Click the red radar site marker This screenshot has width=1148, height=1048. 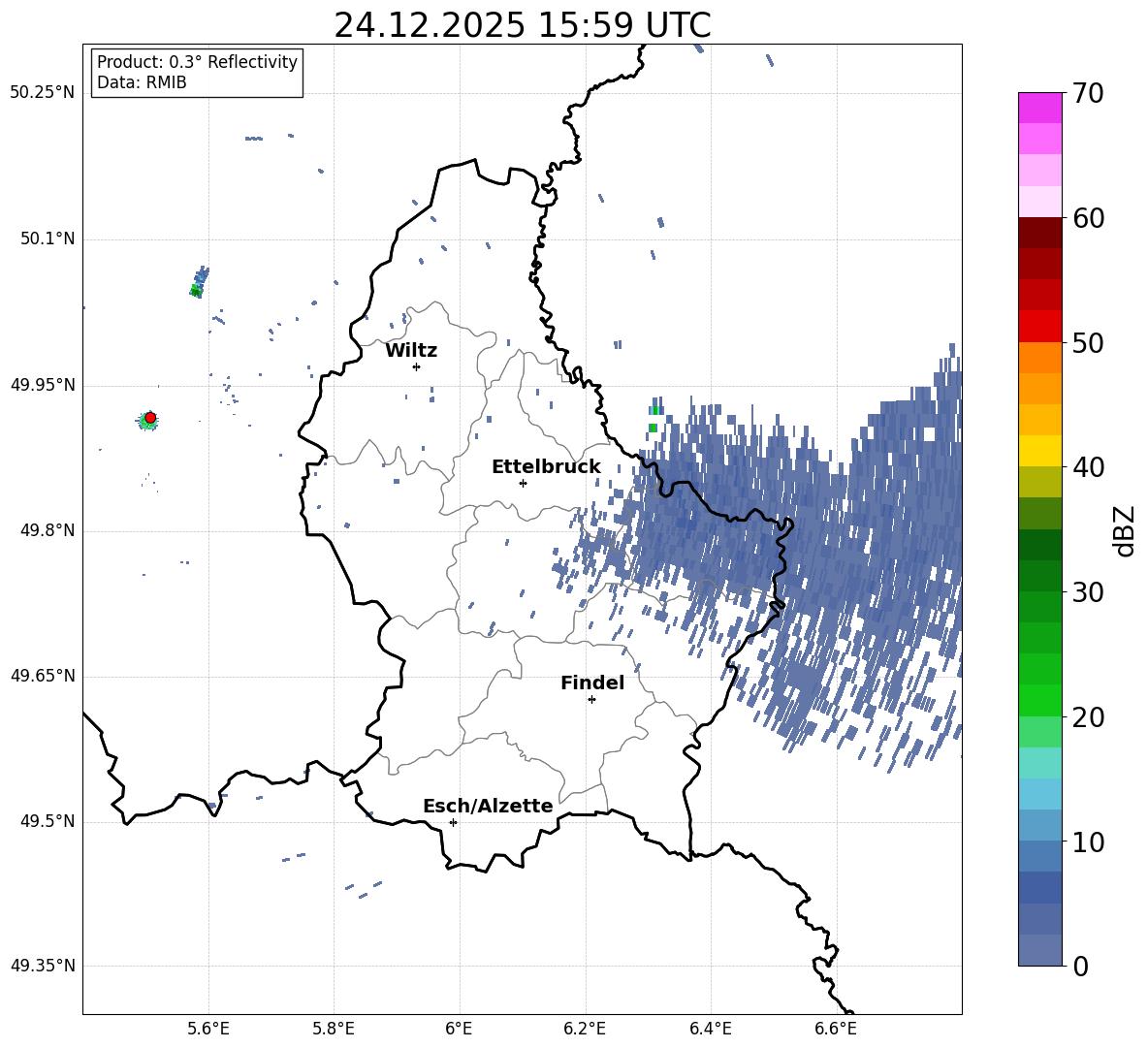[x=150, y=418]
